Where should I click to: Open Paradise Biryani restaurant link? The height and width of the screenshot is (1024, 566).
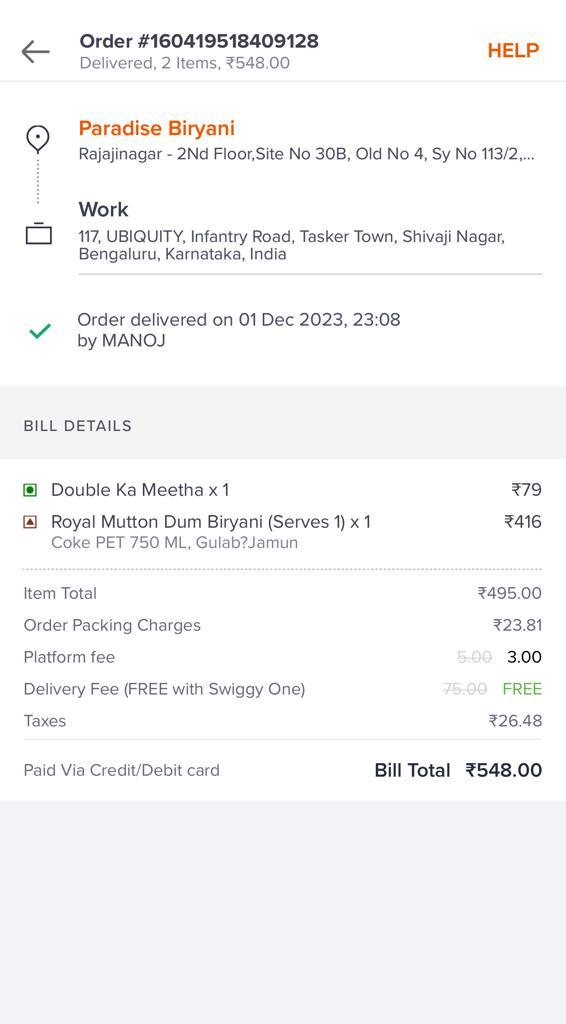click(x=157, y=128)
